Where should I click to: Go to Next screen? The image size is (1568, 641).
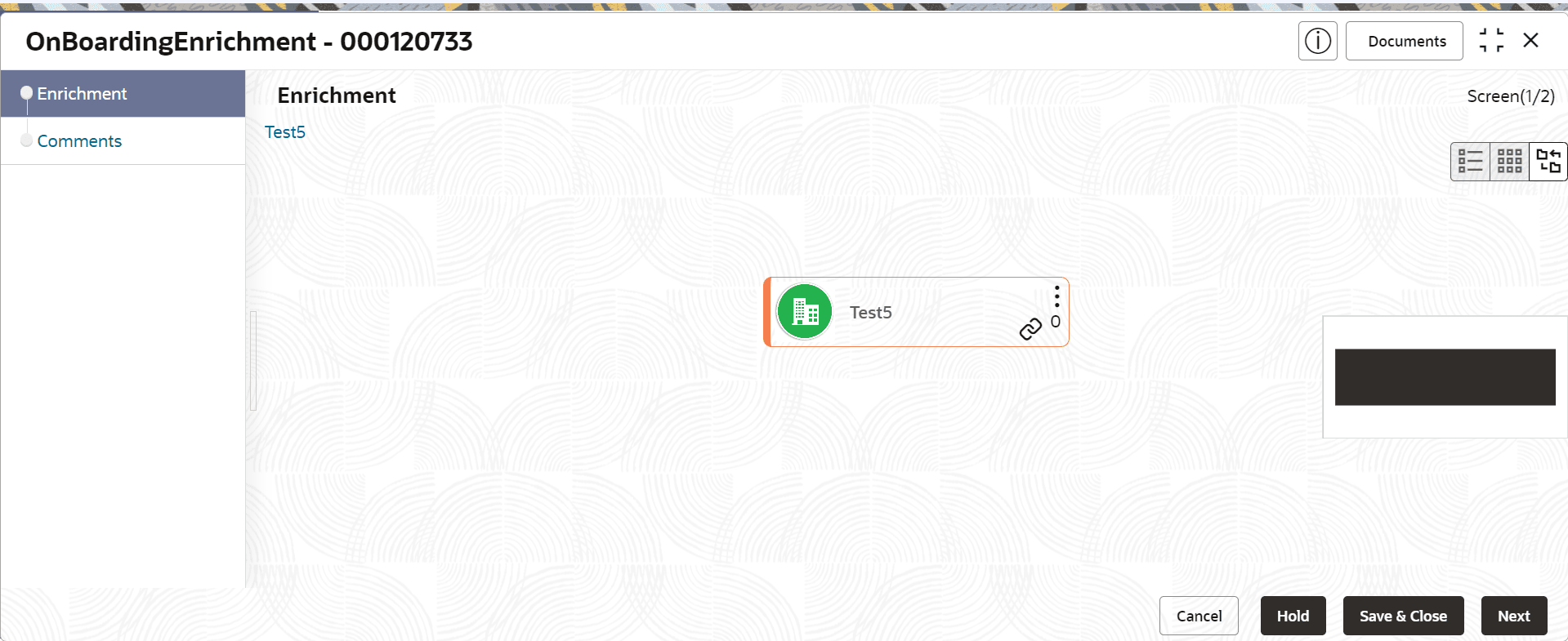1514,616
